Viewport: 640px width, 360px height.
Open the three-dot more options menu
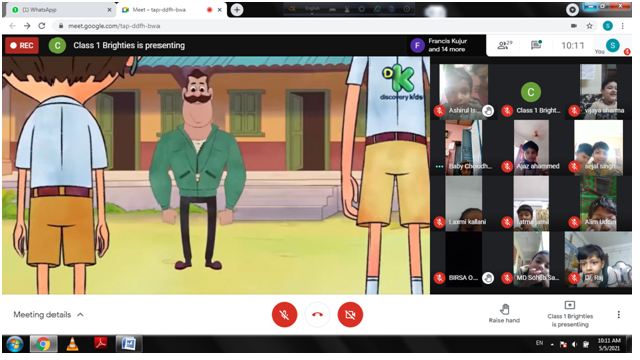(619, 314)
